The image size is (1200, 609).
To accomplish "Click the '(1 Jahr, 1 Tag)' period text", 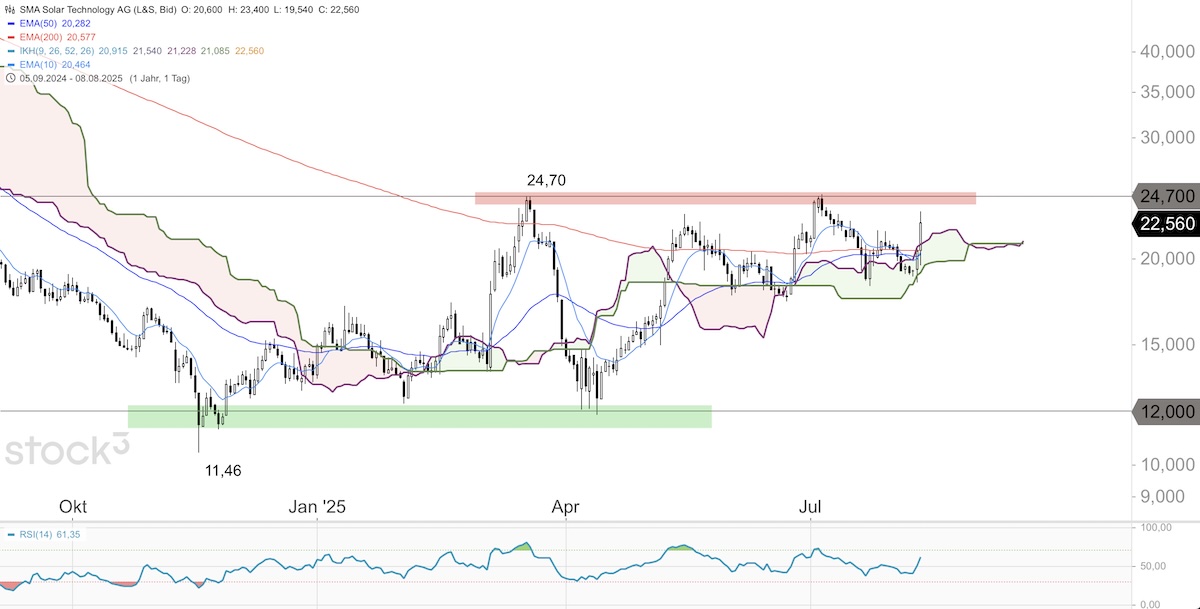I will point(159,78).
